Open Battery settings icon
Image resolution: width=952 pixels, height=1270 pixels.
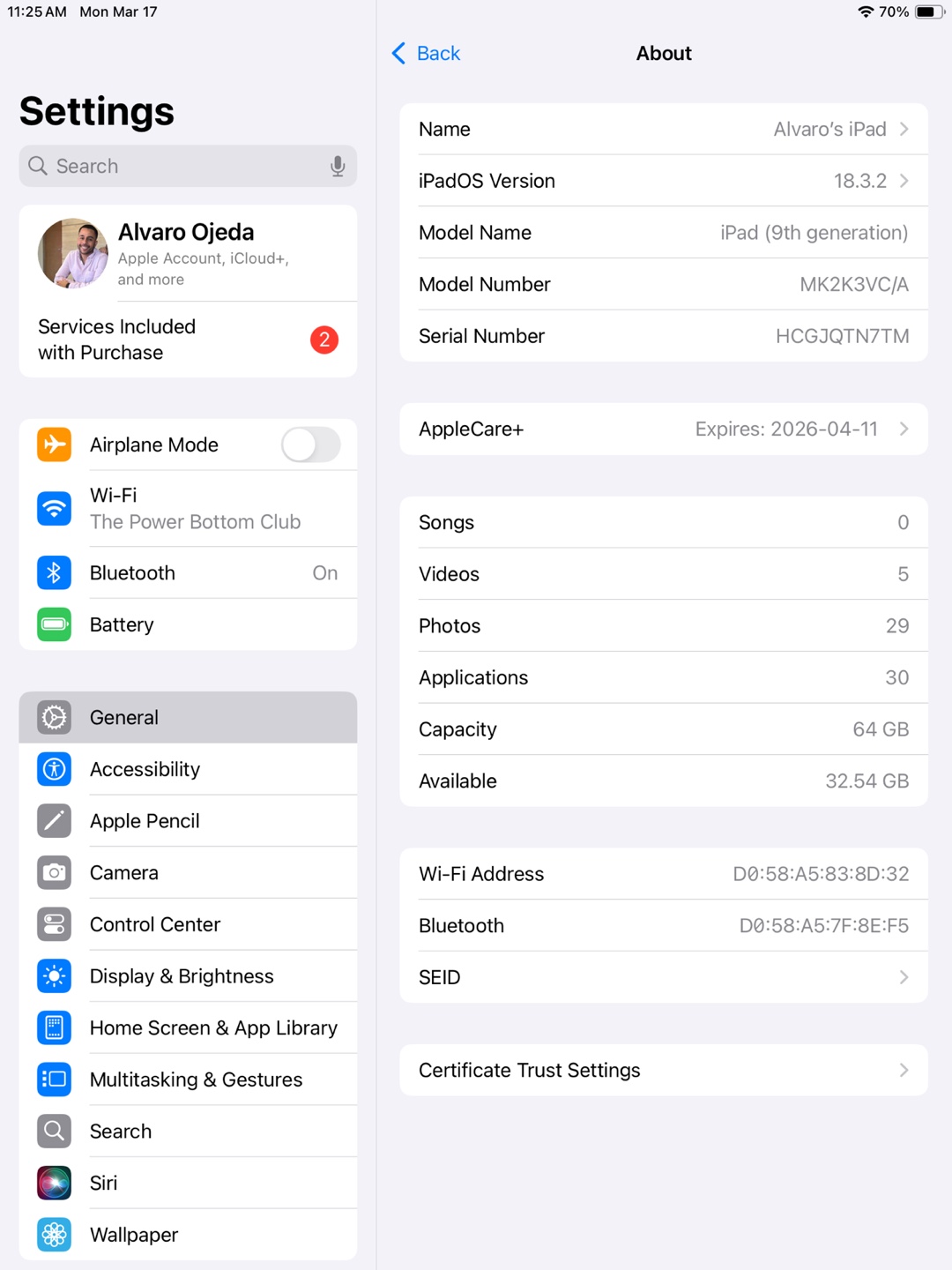tap(54, 624)
